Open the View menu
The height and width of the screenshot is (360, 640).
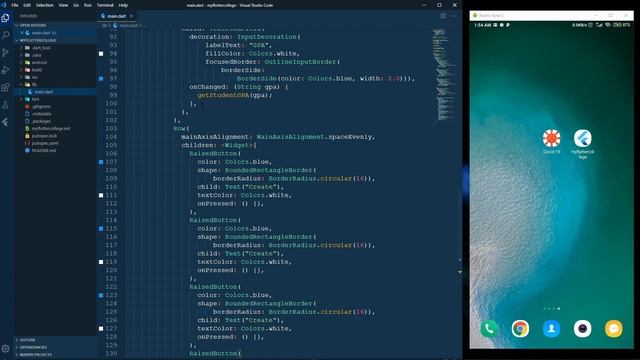(x=63, y=5)
